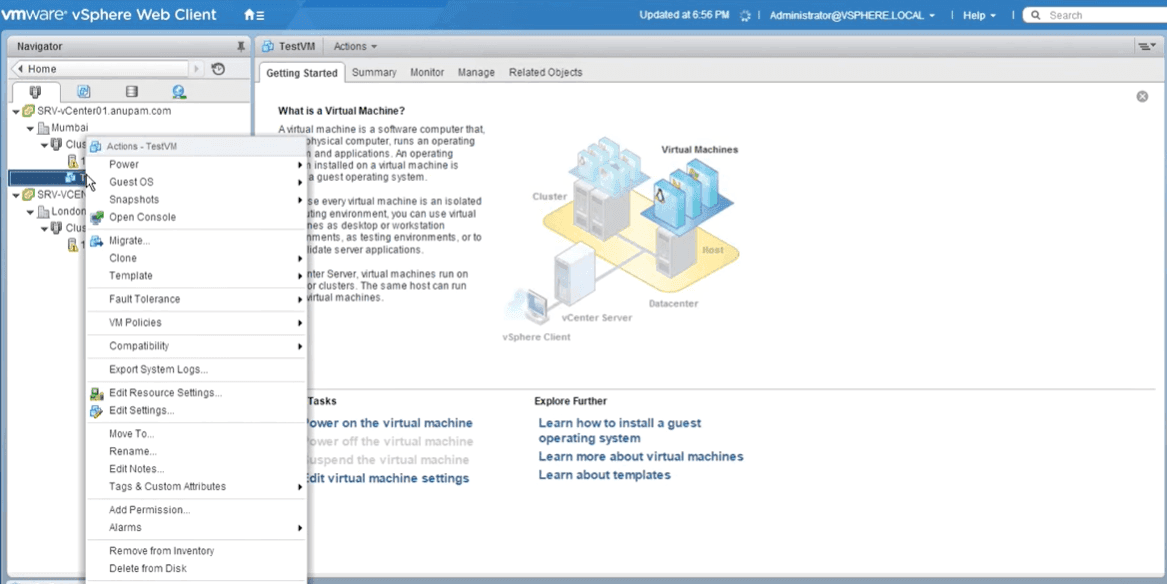
Task: Open the Home menu icon in the header
Action: tap(254, 15)
